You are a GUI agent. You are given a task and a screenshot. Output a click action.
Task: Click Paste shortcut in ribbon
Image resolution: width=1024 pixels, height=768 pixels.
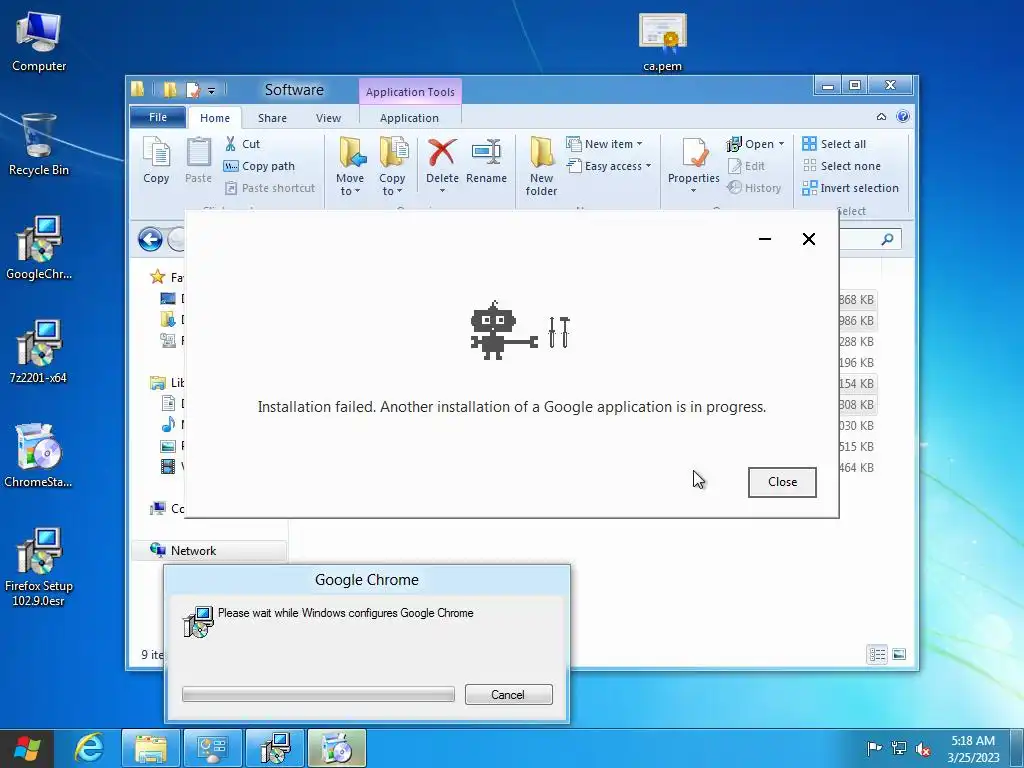coord(270,188)
